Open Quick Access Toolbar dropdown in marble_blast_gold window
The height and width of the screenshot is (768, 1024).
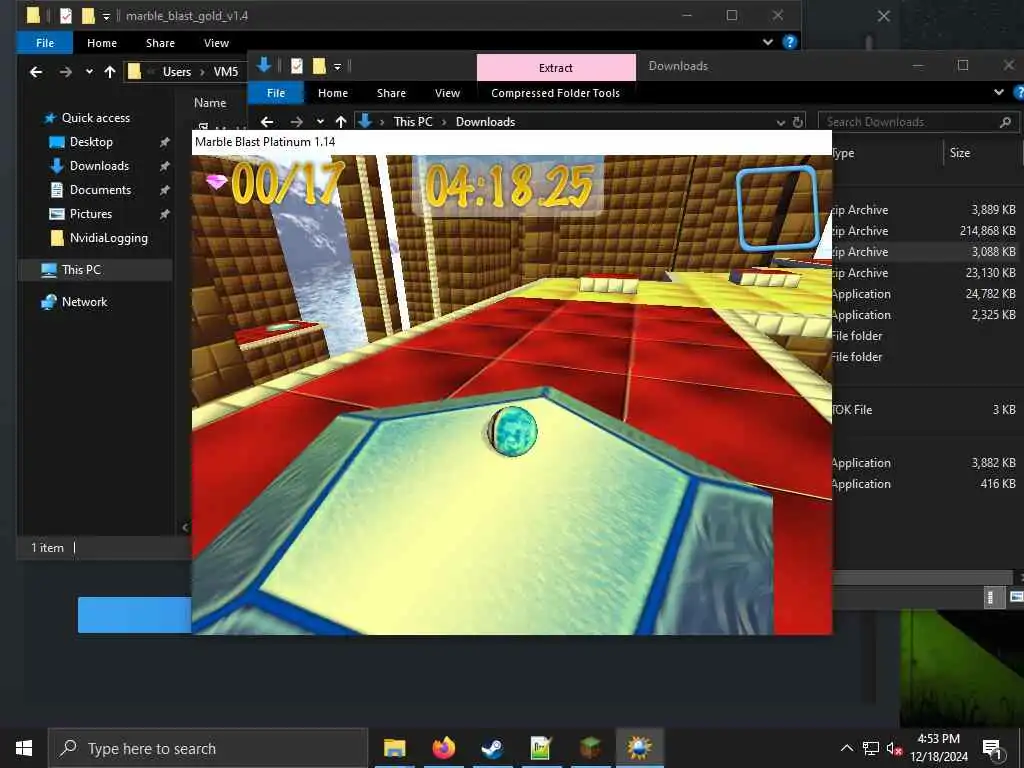pos(106,16)
